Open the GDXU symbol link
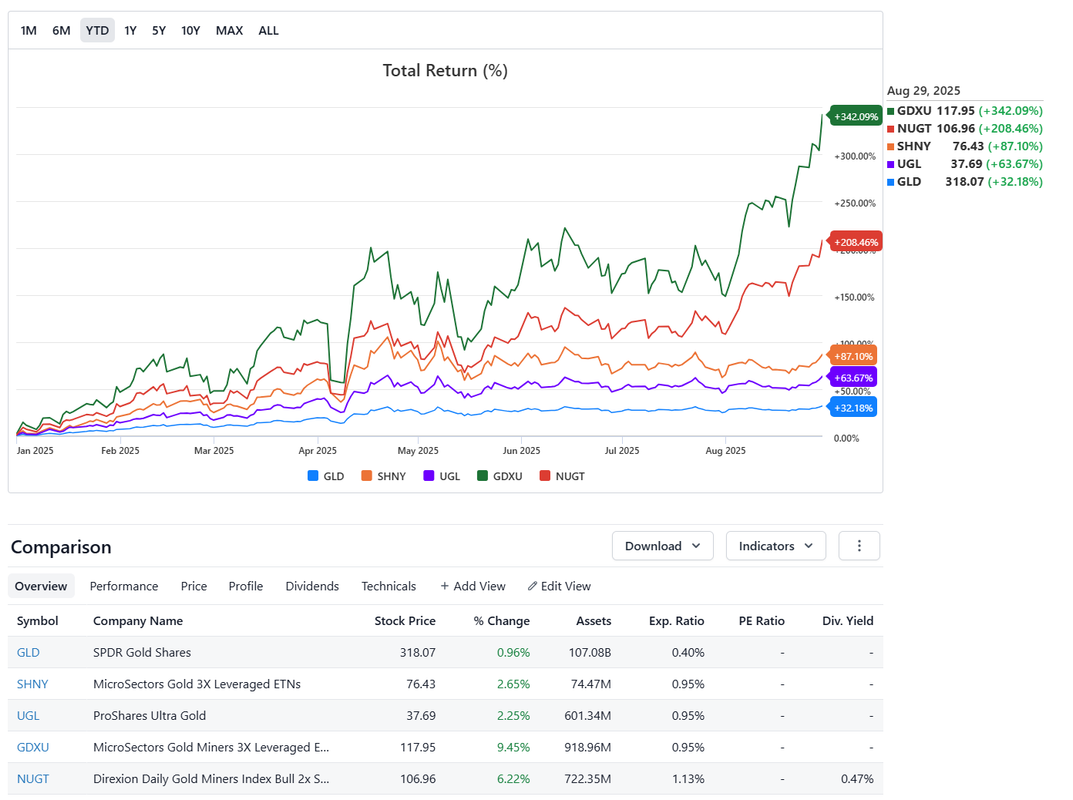This screenshot has height=800, width=1073. click(x=33, y=747)
